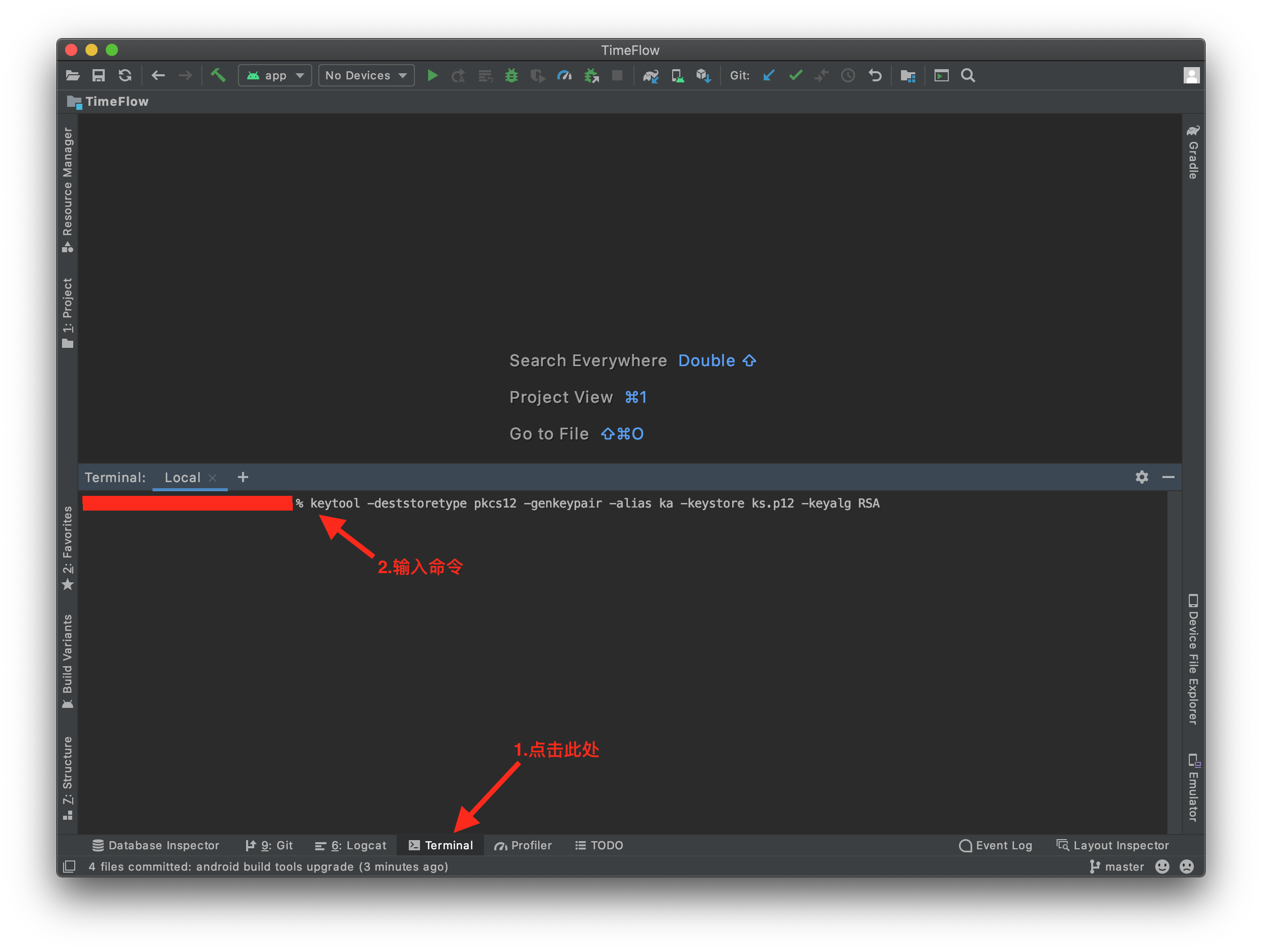Screen dimensions: 1262x952
Task: Open the Event Log panel
Action: (996, 845)
